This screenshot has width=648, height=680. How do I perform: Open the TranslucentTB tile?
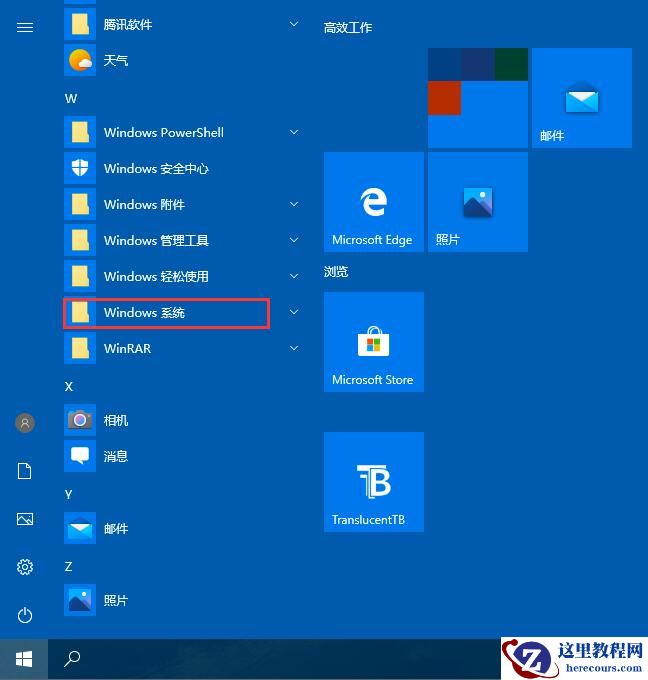click(373, 482)
